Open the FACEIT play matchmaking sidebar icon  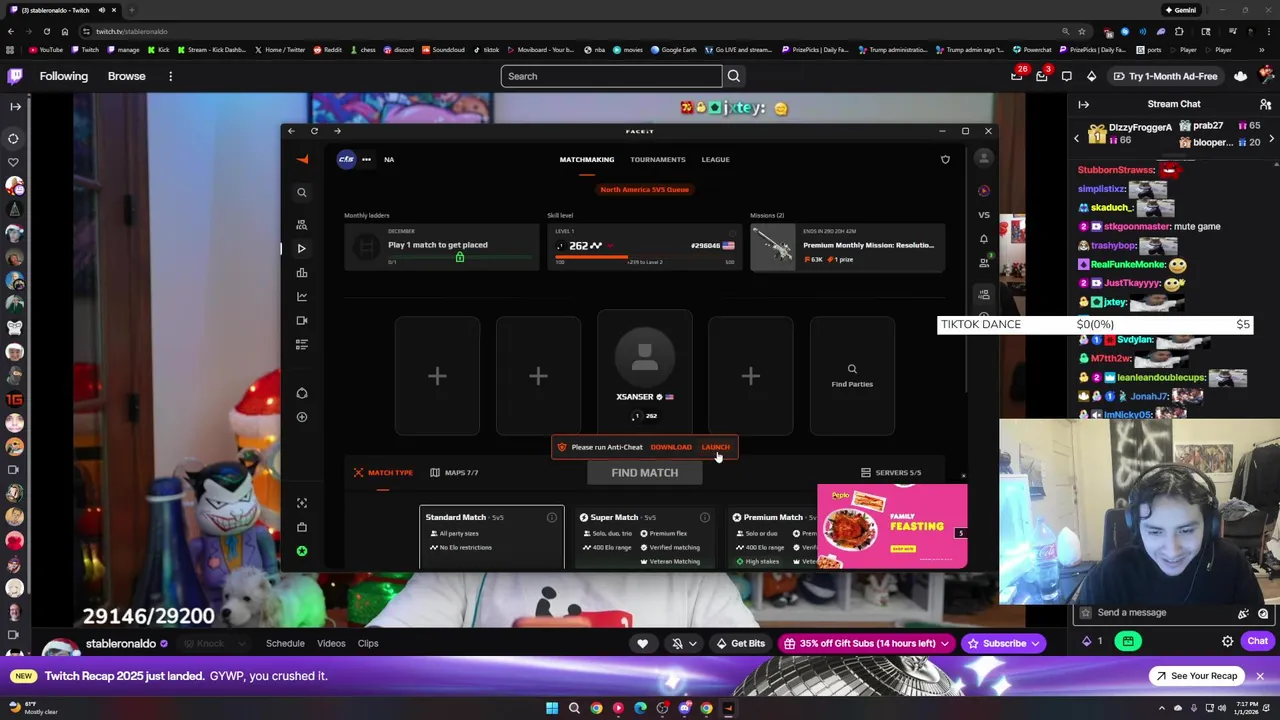pos(302,248)
